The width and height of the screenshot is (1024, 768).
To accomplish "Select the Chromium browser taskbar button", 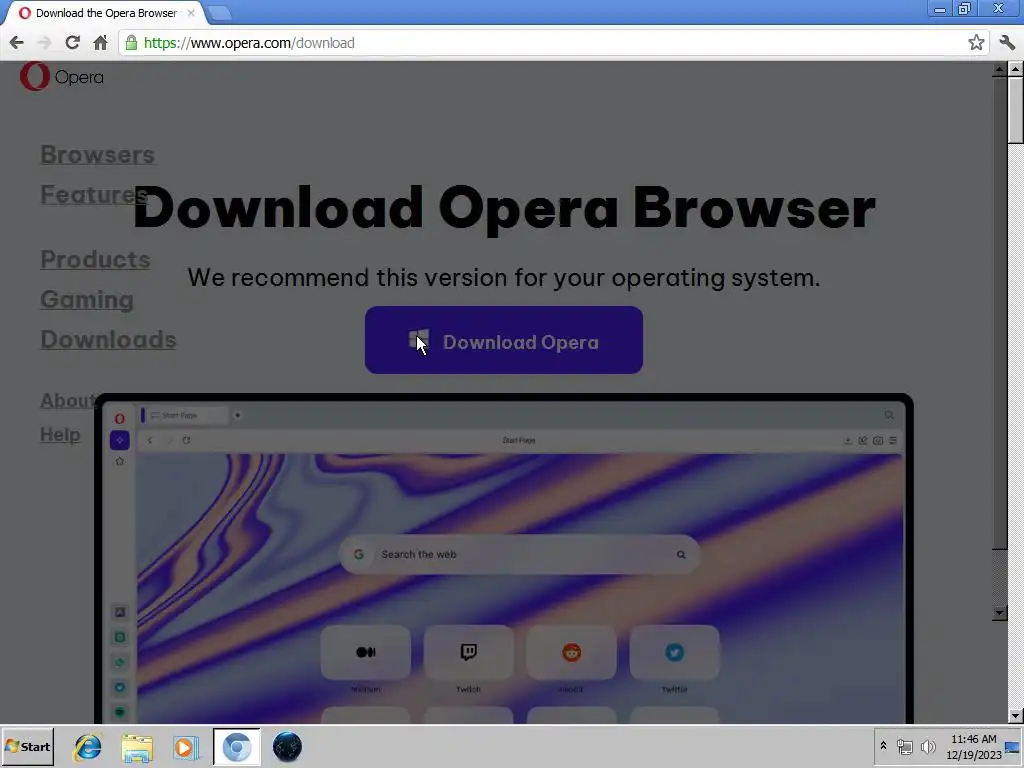I will point(236,747).
